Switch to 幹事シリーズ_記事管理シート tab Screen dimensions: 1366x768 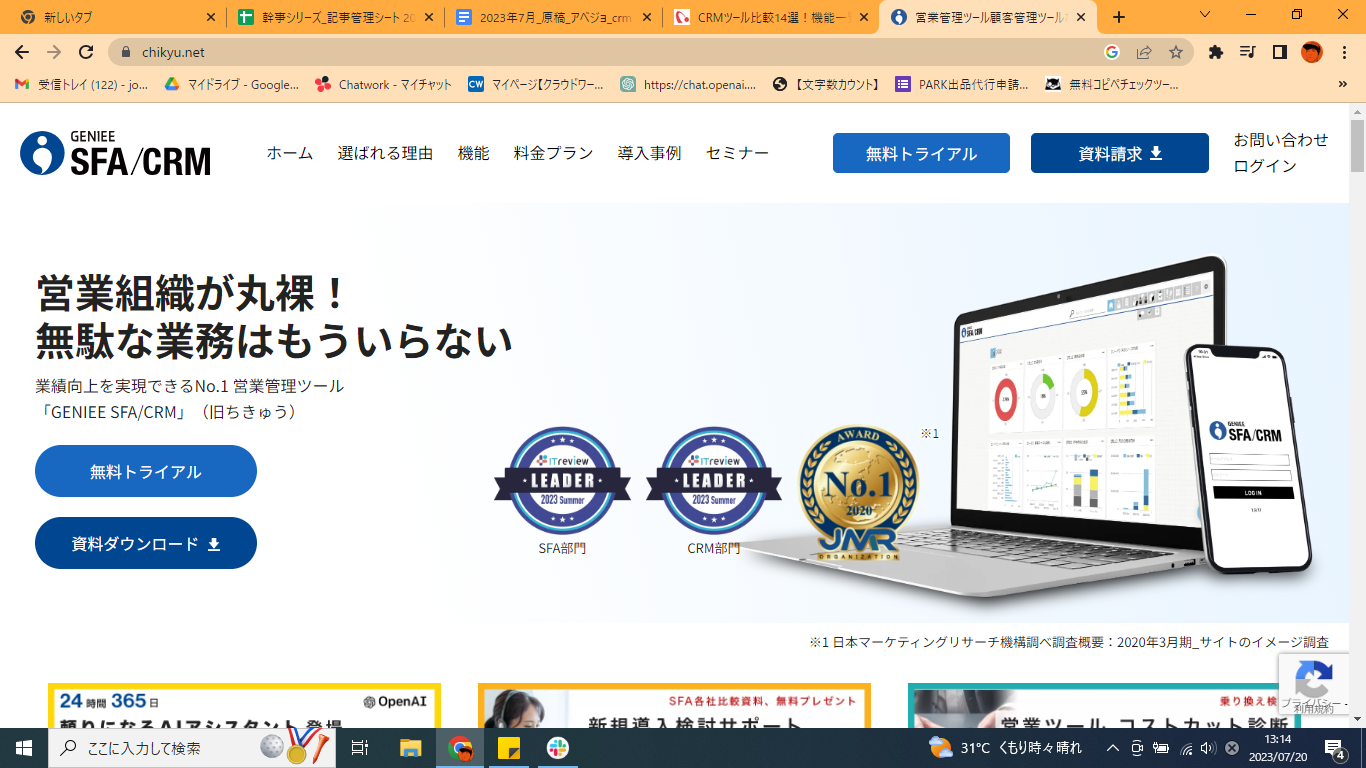point(335,17)
